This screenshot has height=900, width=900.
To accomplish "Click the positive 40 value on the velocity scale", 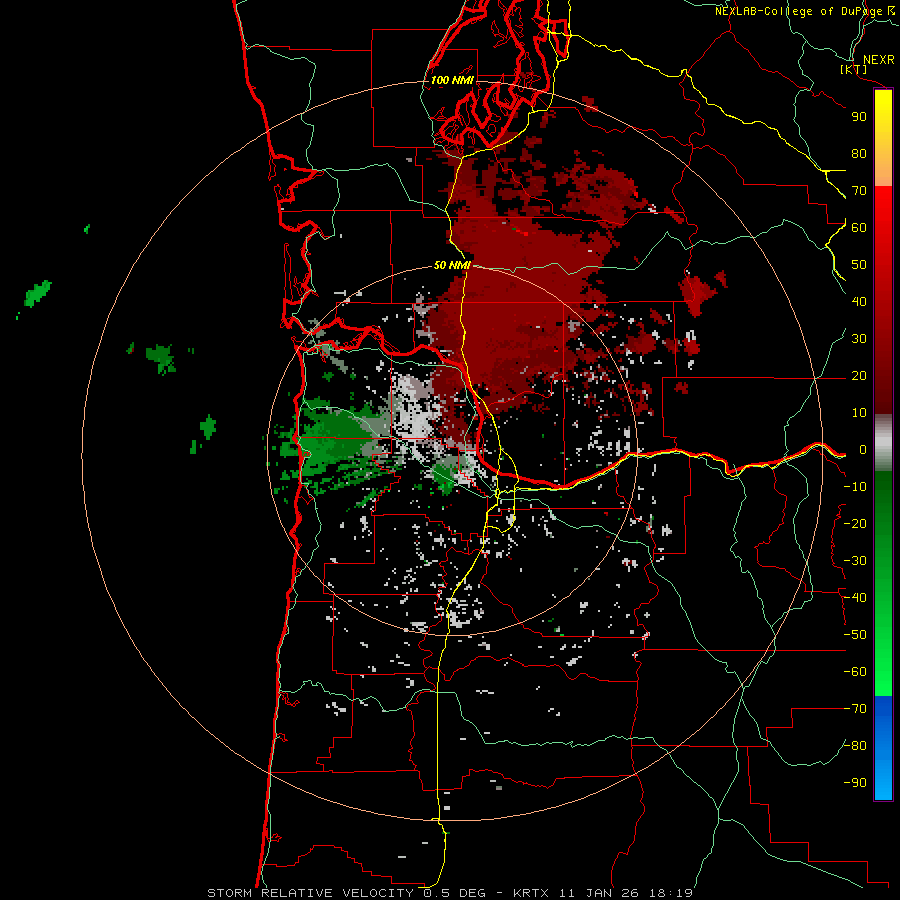I will pyautogui.click(x=859, y=302).
